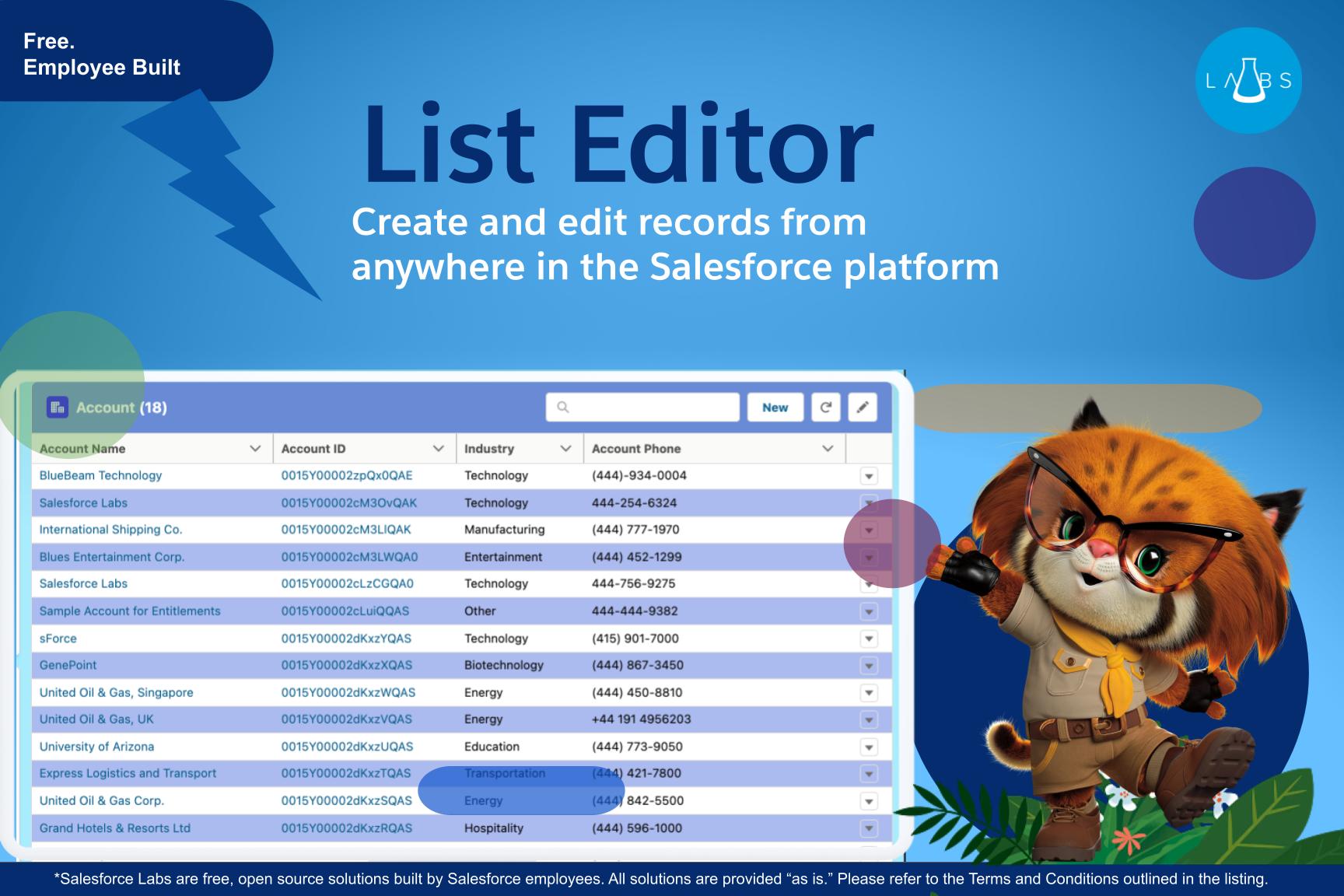1344x896 pixels.
Task: Open row menu for United Oil & Gas Corp.
Action: pyautogui.click(x=869, y=801)
